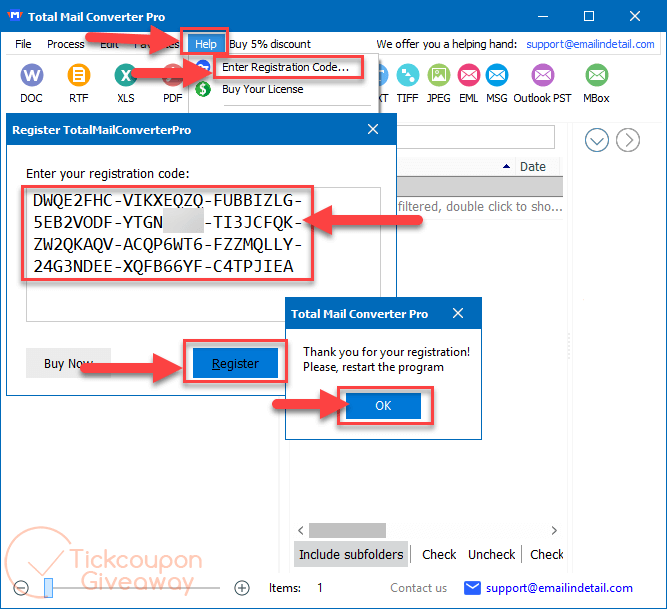Maximize the Total Mail Converter Pro window
The height and width of the screenshot is (609, 667).
pos(589,16)
